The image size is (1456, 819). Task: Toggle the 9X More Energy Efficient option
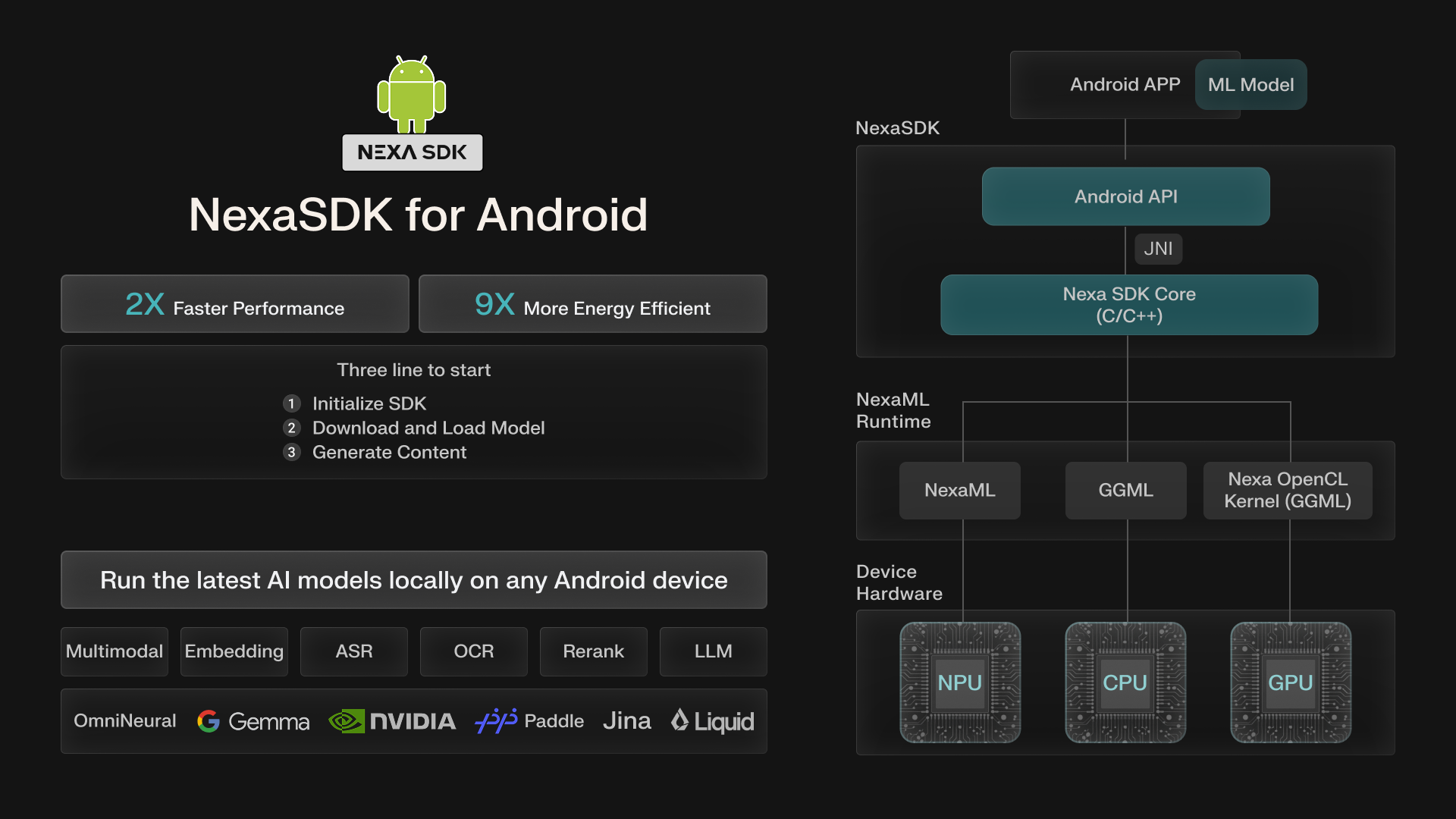(593, 304)
